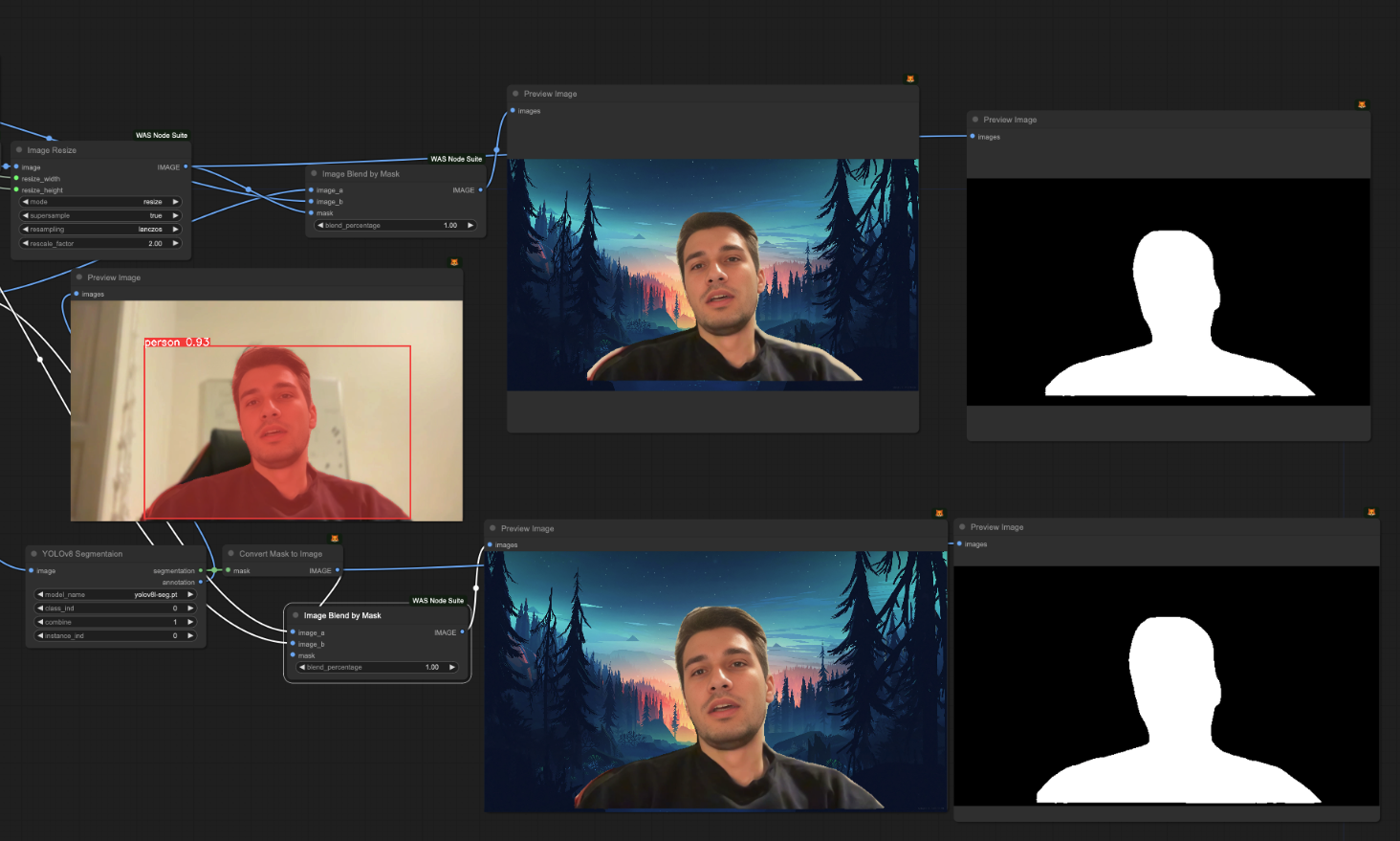Viewport: 1400px width, 841px height.
Task: Click the person 0.93 annotated preview image
Action: pos(267,410)
